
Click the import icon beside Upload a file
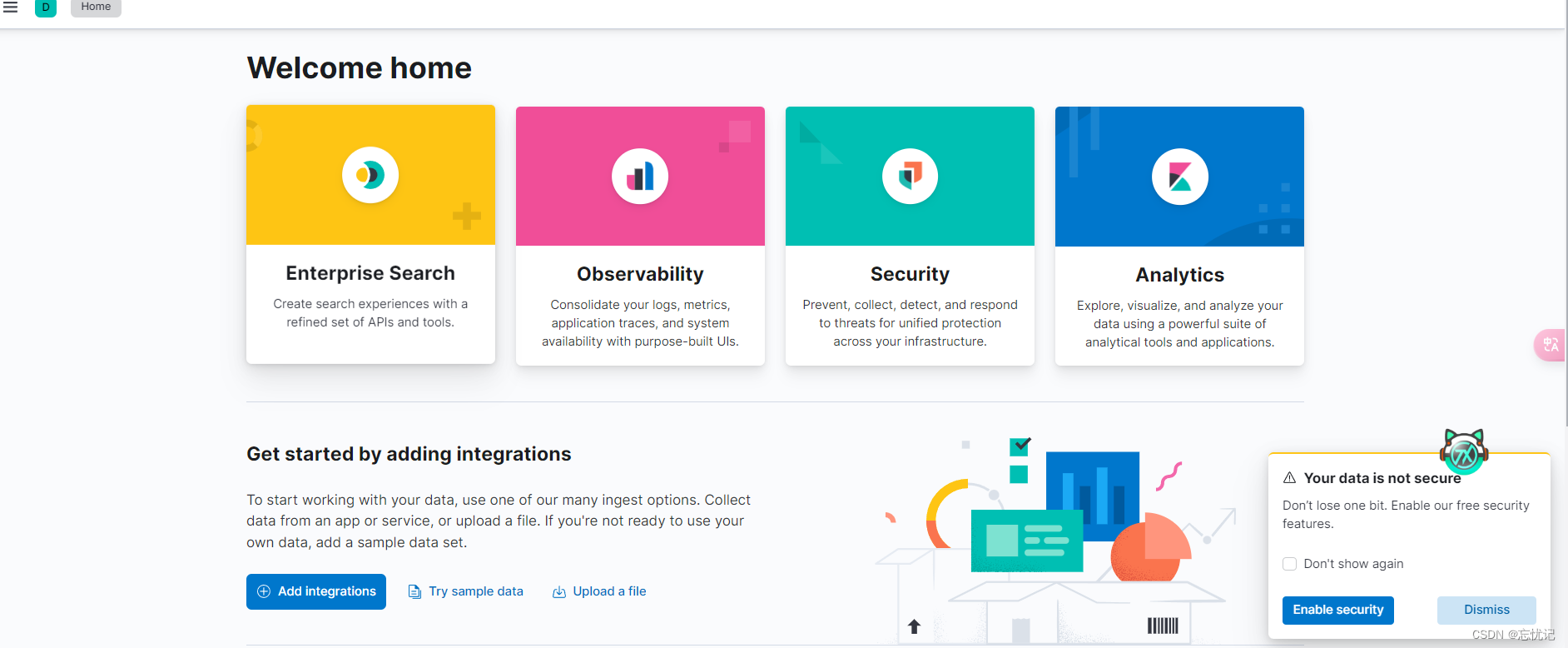(559, 591)
